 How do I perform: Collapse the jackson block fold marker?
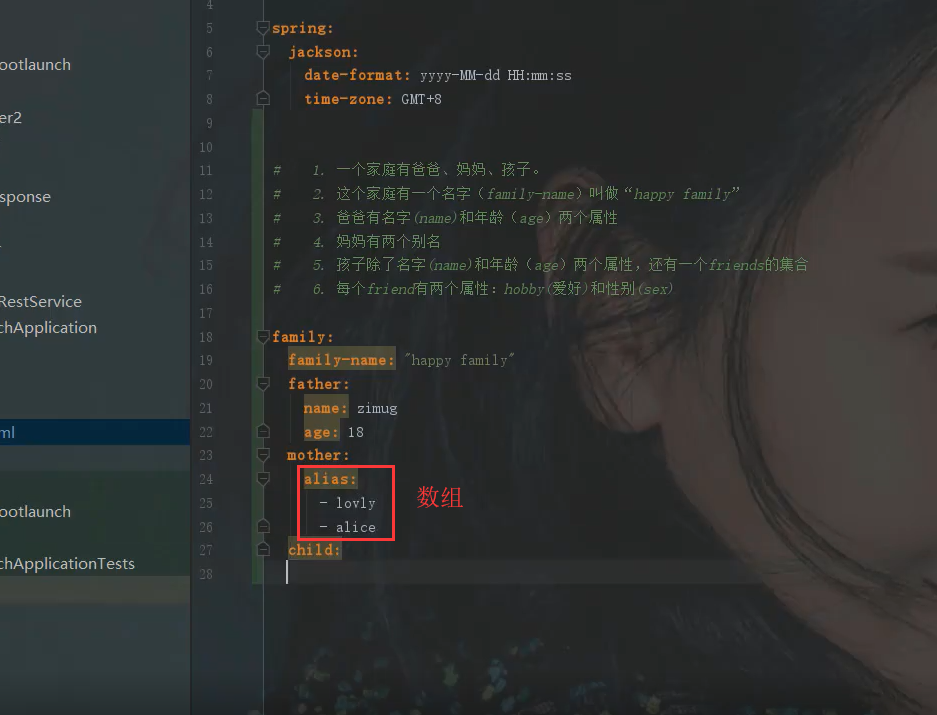263,52
